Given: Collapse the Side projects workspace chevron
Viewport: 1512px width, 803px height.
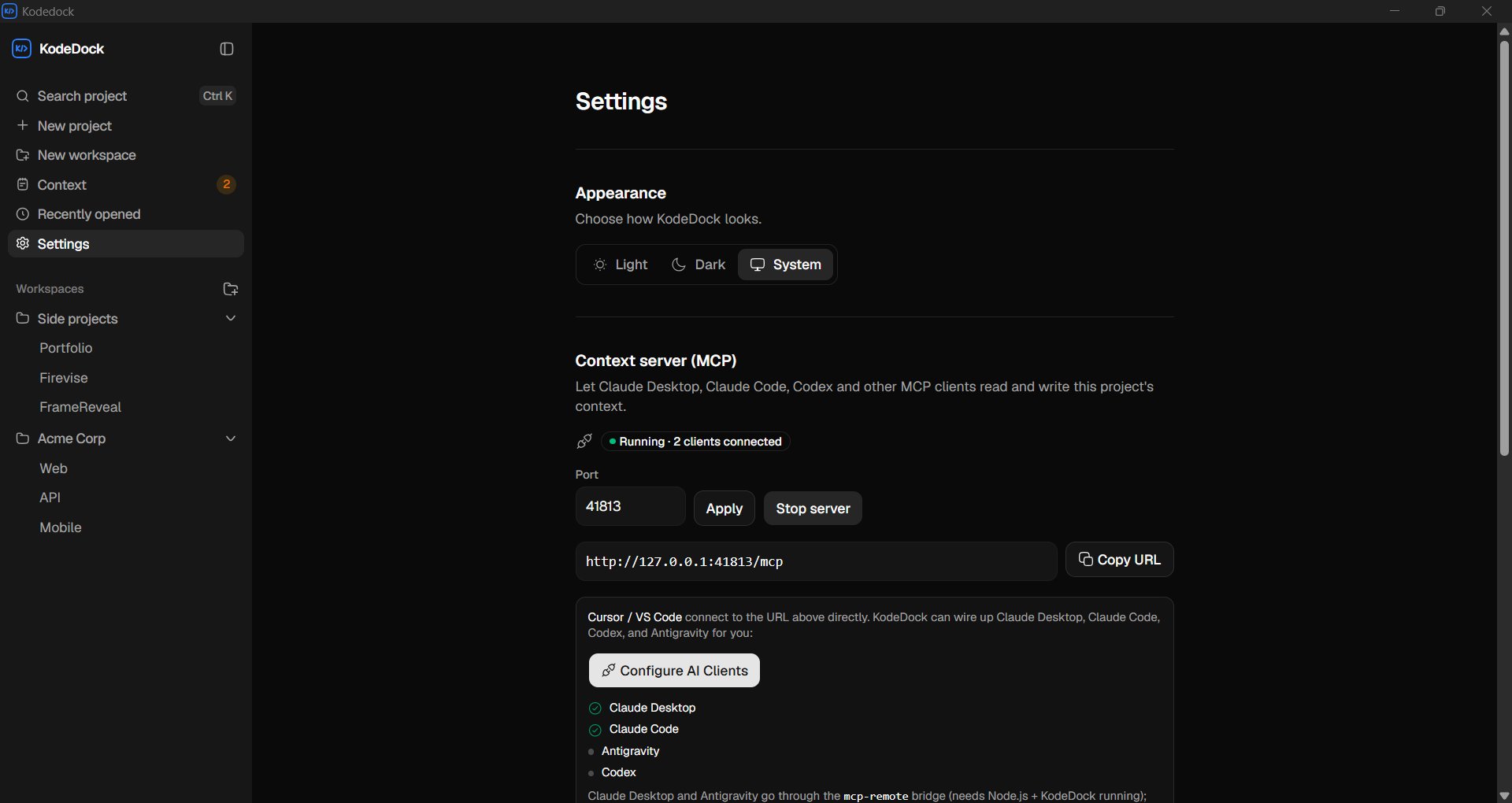Looking at the screenshot, I should 231,318.
